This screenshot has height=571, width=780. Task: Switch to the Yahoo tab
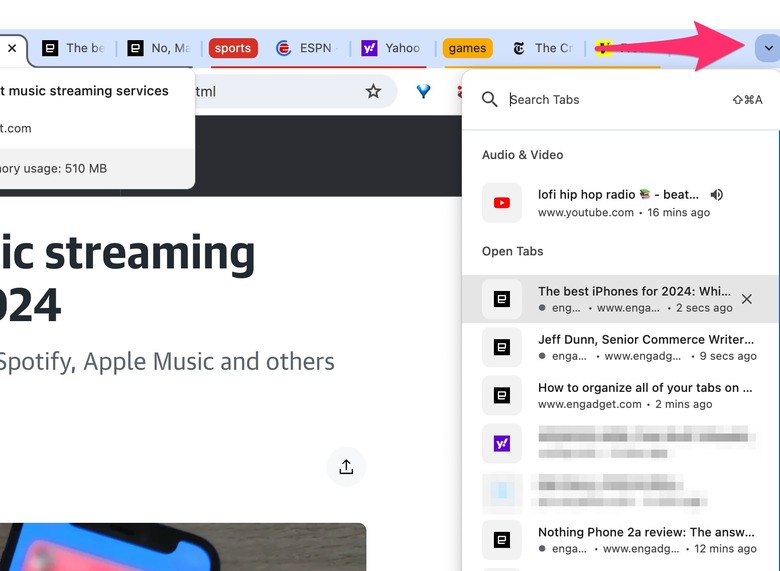[391, 48]
